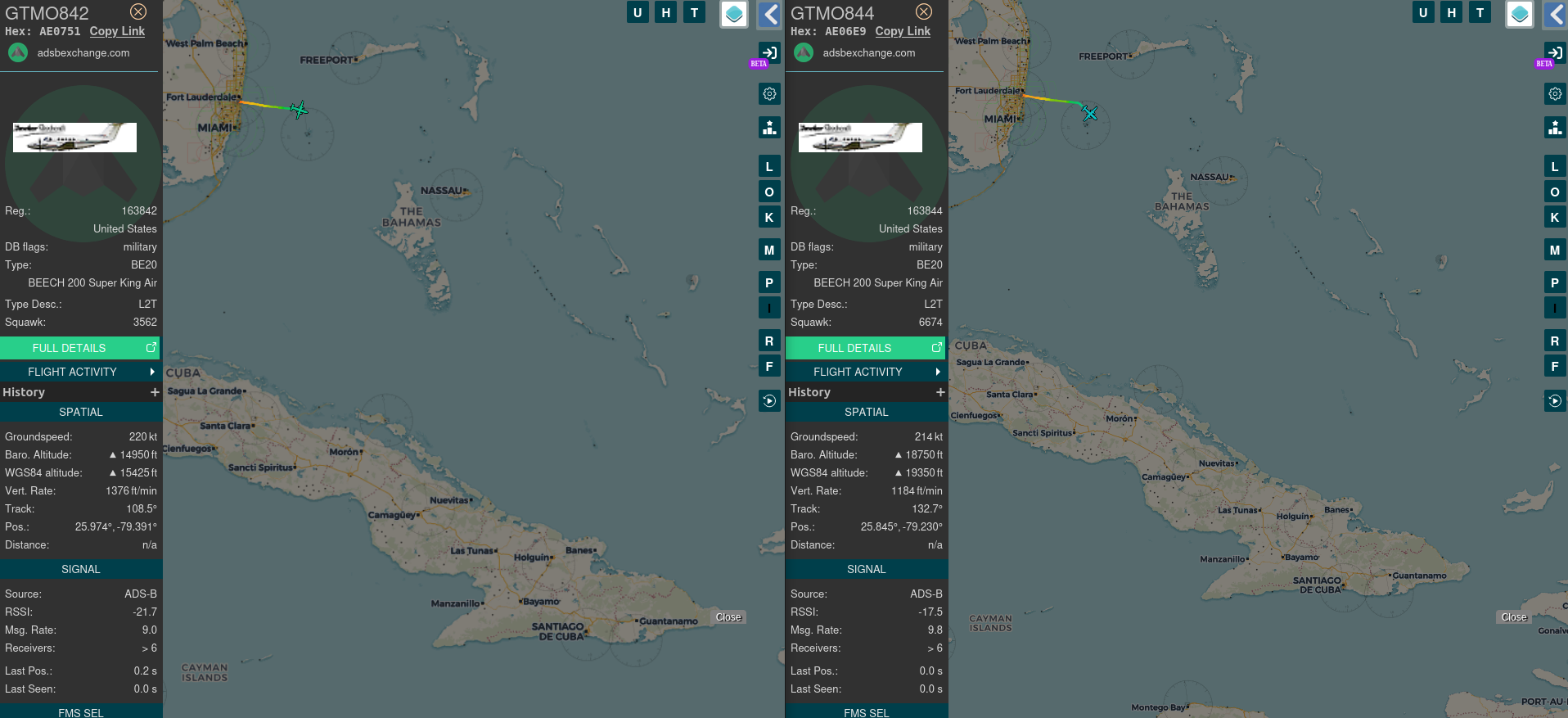Screen dimensions: 1568x718
Task: Open the map layers selector on the GTMO842 map
Action: (734, 14)
